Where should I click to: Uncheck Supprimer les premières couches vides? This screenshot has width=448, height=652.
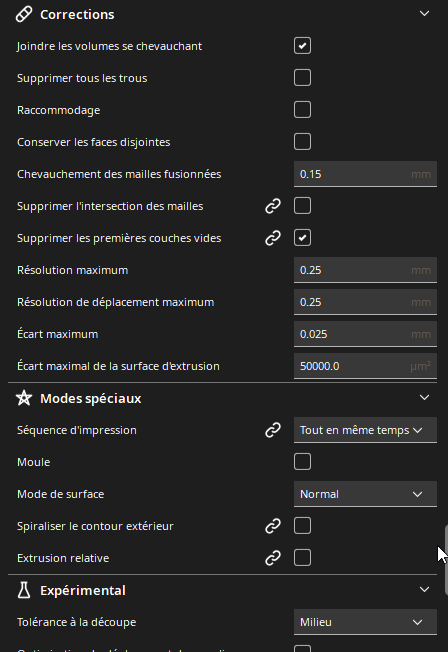pos(302,238)
